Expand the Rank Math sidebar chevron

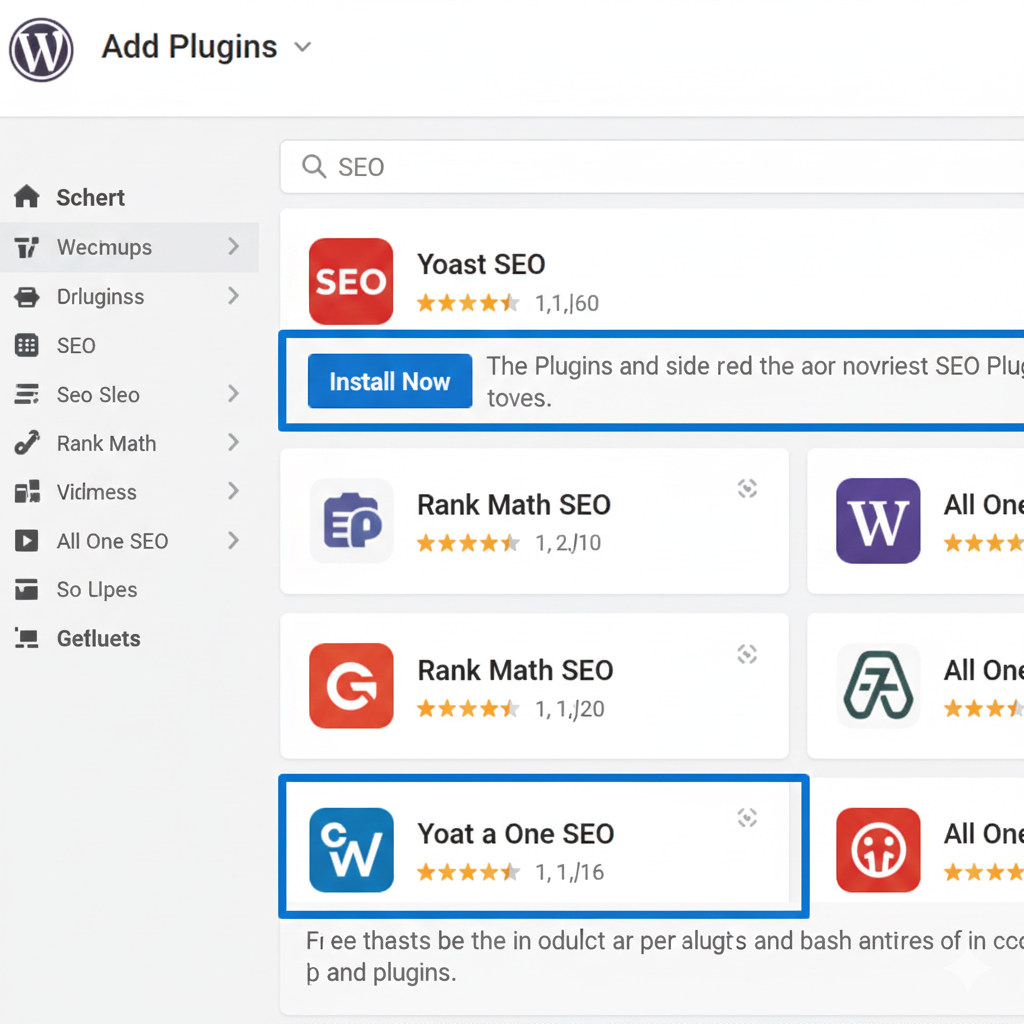233,442
